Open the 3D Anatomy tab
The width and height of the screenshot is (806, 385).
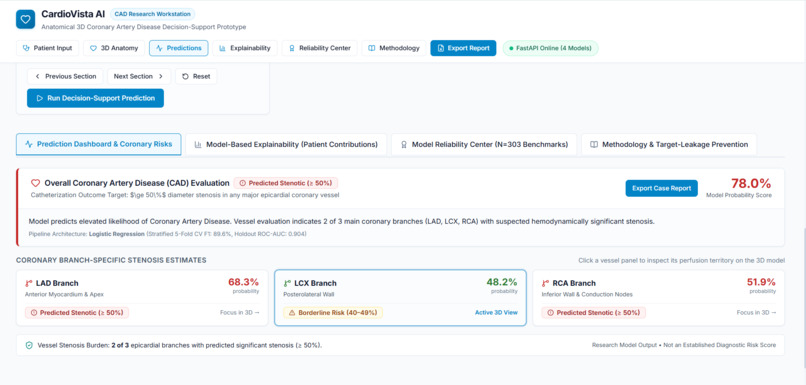(114, 48)
